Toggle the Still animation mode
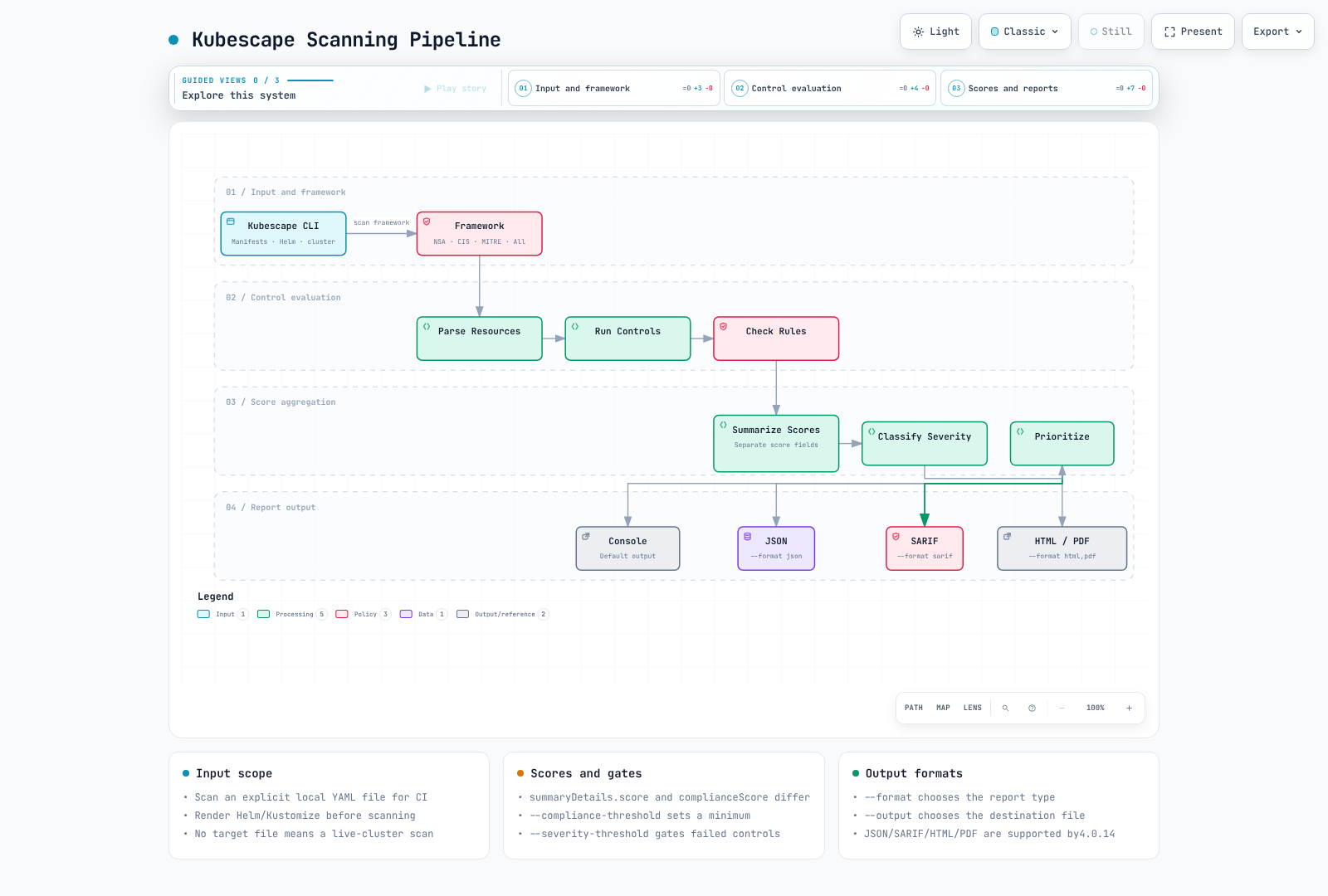Image resolution: width=1328 pixels, height=896 pixels. point(1111,32)
